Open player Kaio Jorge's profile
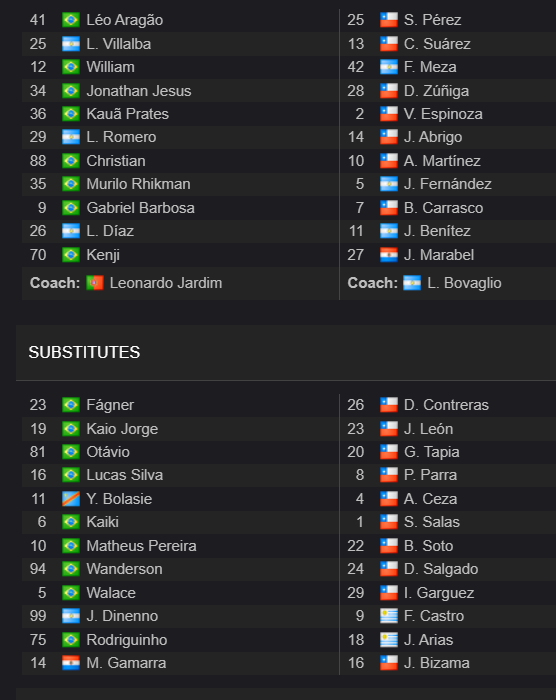 [122, 429]
